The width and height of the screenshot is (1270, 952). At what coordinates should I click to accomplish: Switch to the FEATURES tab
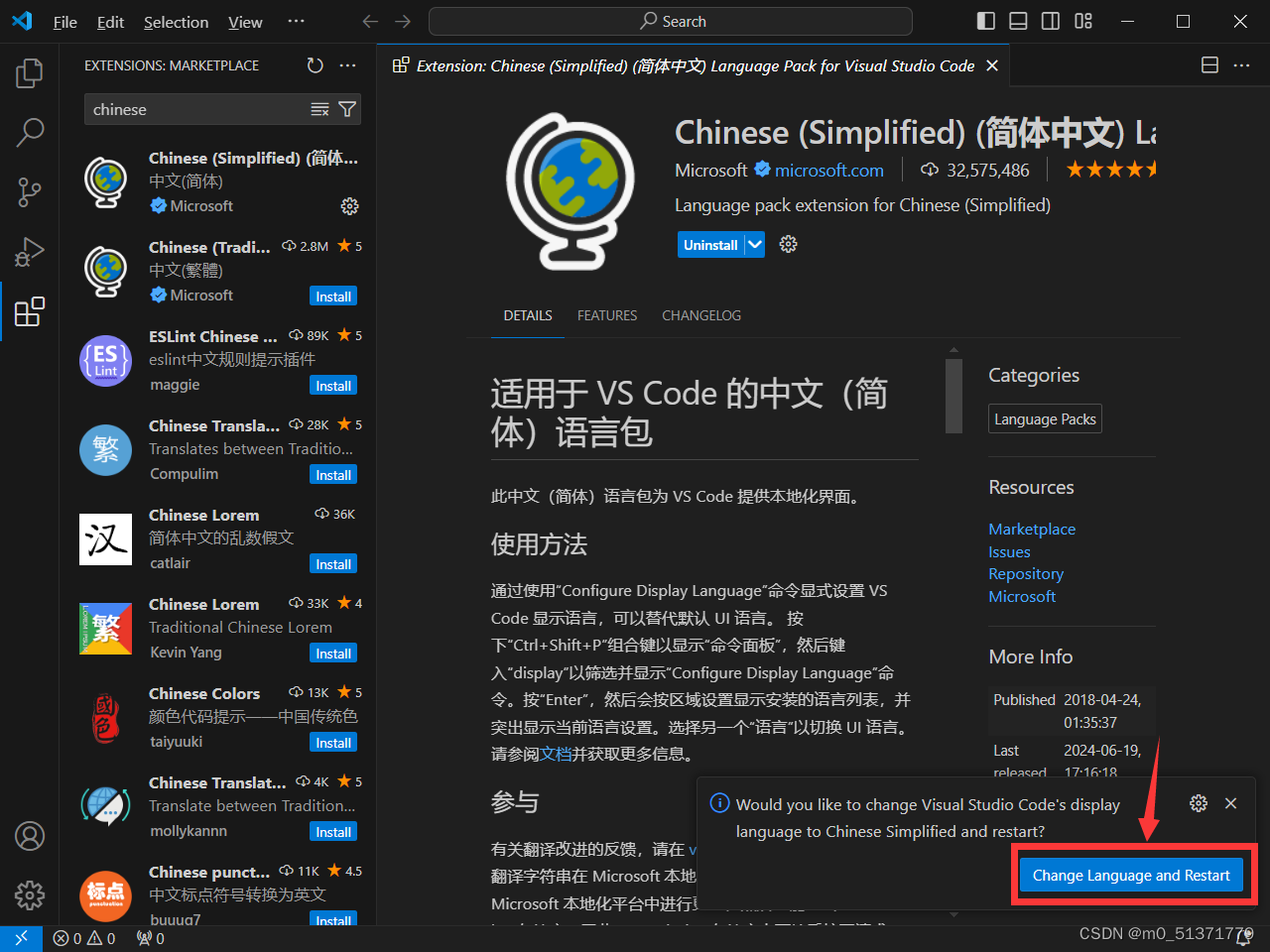pos(607,315)
